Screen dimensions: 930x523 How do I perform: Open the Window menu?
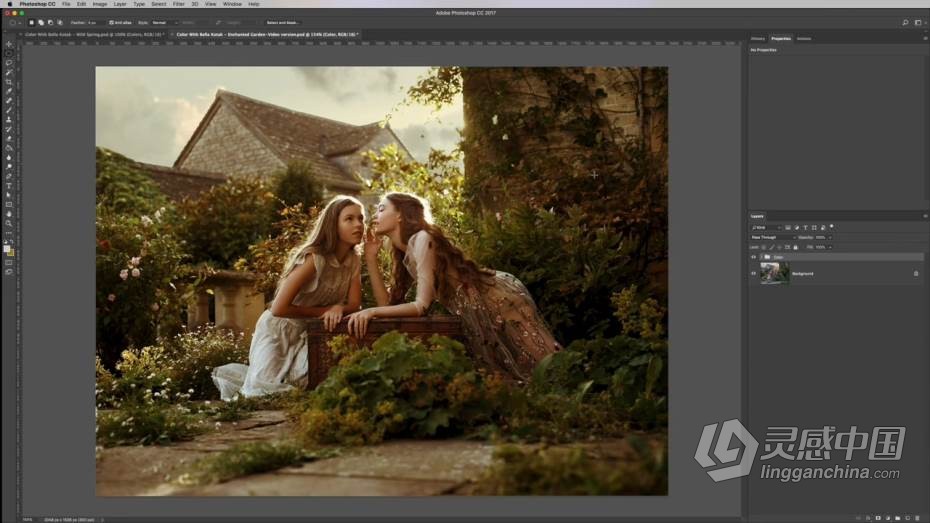[232, 4]
